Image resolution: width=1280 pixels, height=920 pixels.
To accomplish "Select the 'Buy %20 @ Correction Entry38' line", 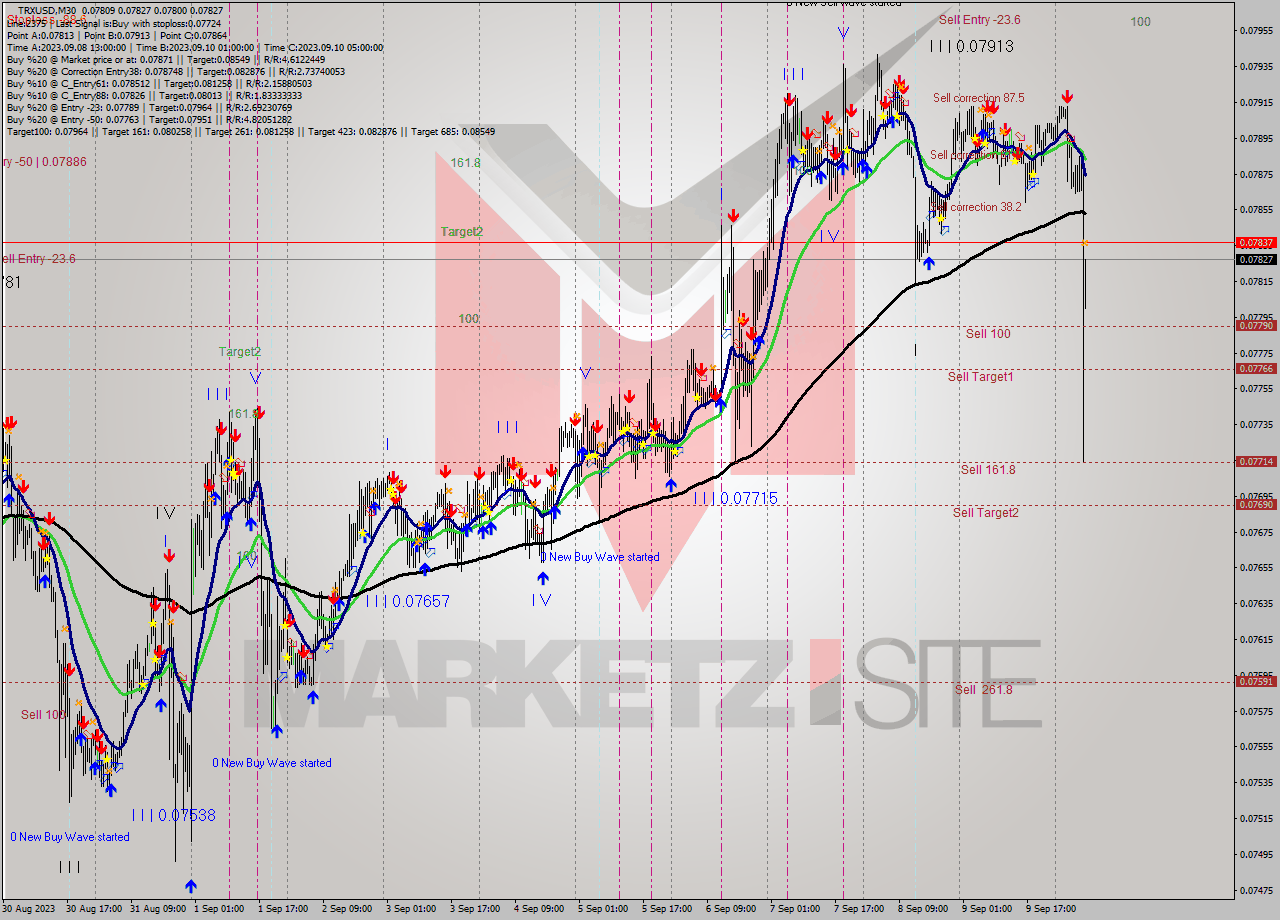I will pos(175,71).
